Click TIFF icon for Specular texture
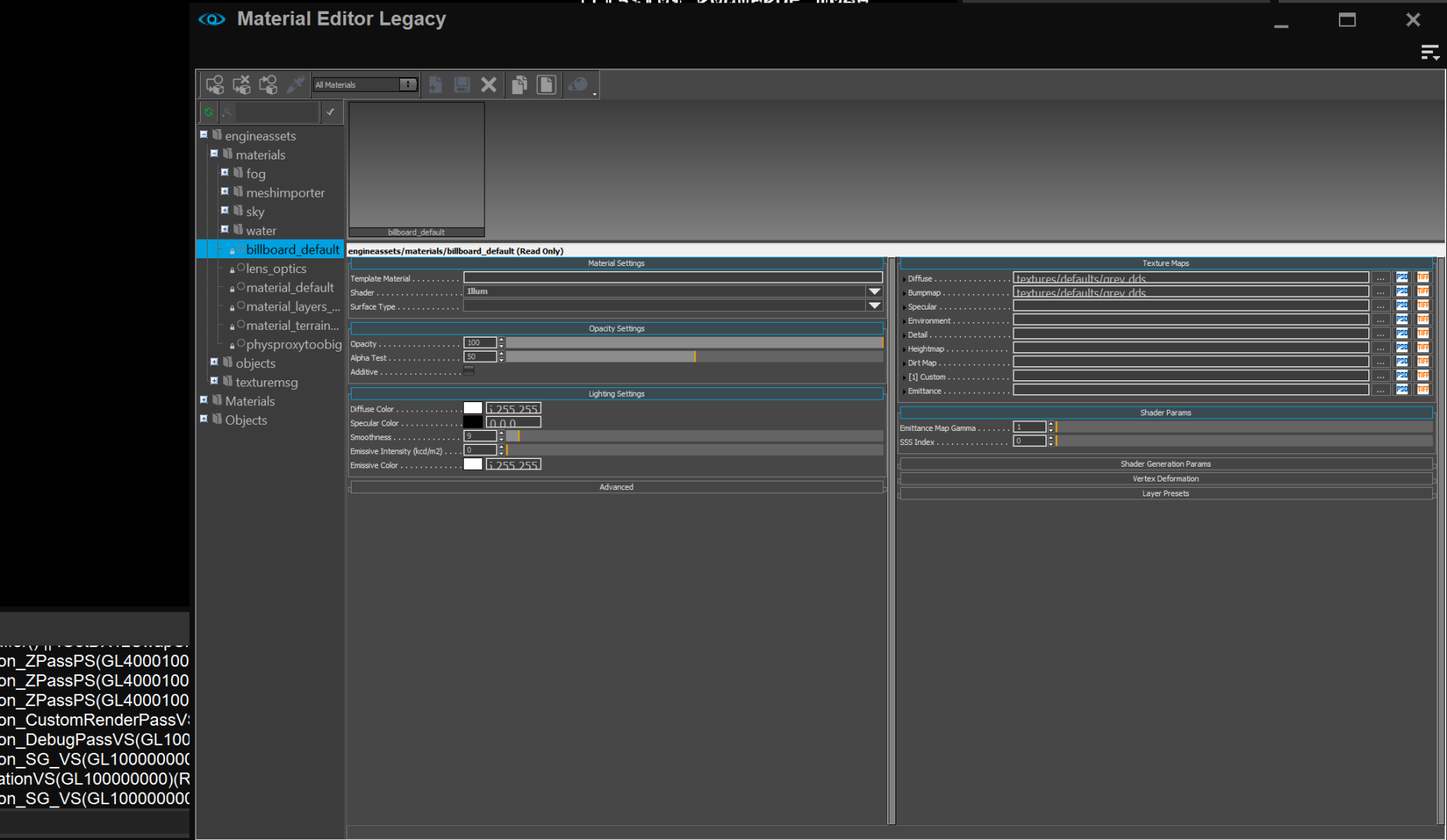 click(x=1423, y=306)
